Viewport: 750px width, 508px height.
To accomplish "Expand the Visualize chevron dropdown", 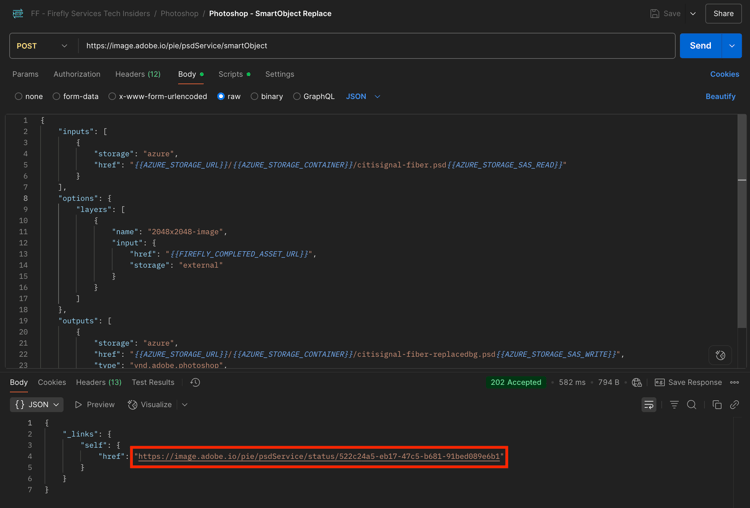I will click(185, 405).
